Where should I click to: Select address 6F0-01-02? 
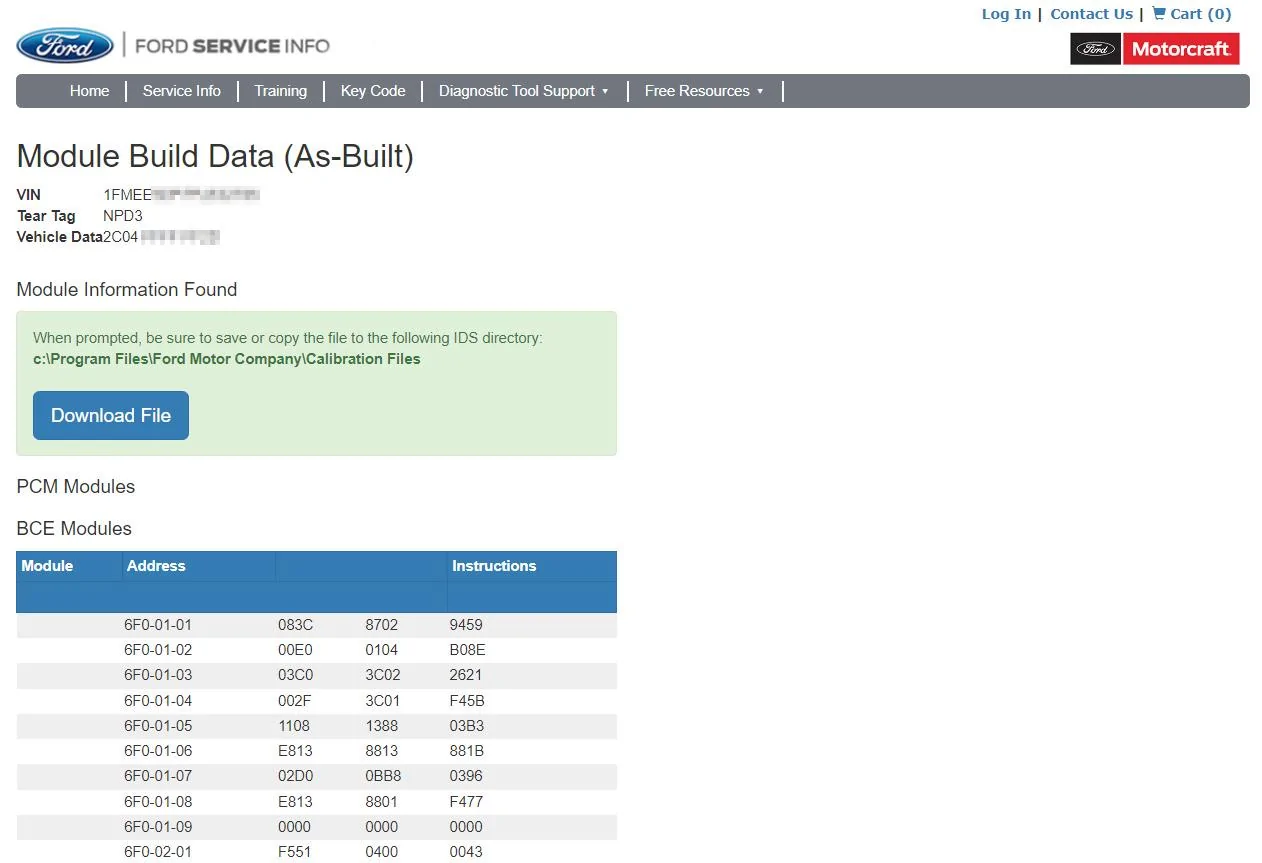click(158, 650)
